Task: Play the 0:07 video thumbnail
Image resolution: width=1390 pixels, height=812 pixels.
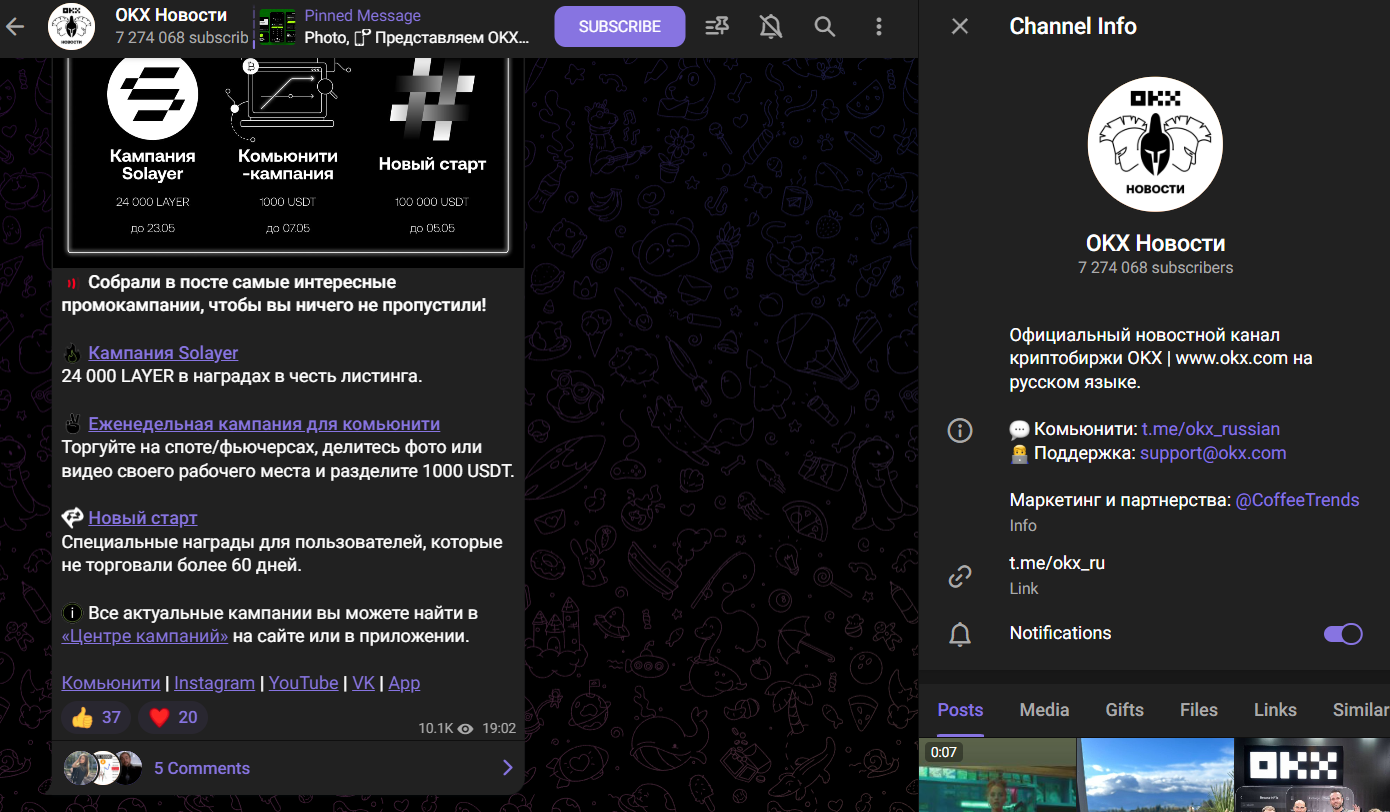Action: (997, 775)
